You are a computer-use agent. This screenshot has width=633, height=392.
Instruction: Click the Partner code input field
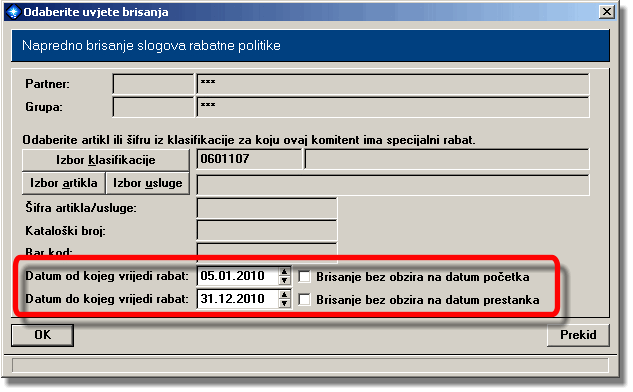click(x=153, y=84)
